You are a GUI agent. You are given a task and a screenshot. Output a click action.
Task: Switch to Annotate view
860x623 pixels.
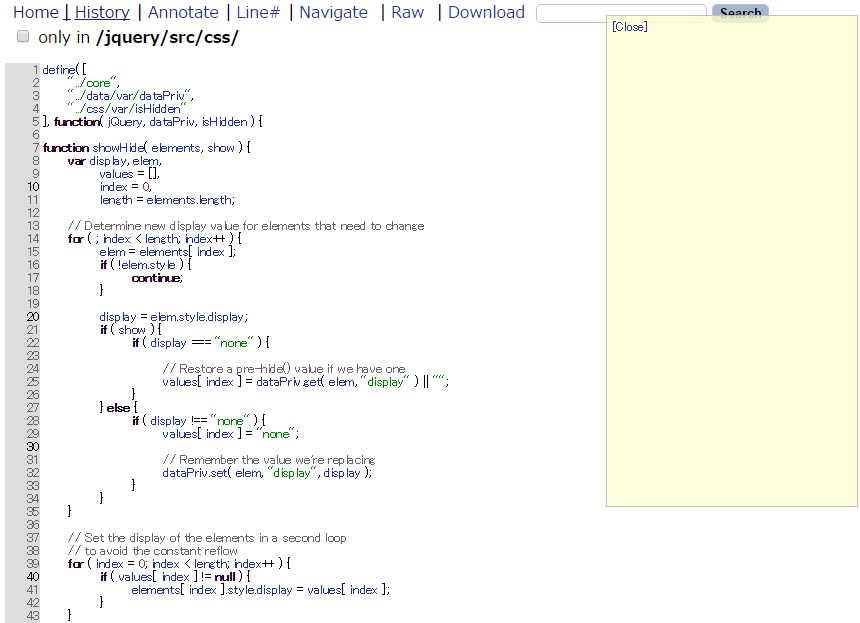183,13
